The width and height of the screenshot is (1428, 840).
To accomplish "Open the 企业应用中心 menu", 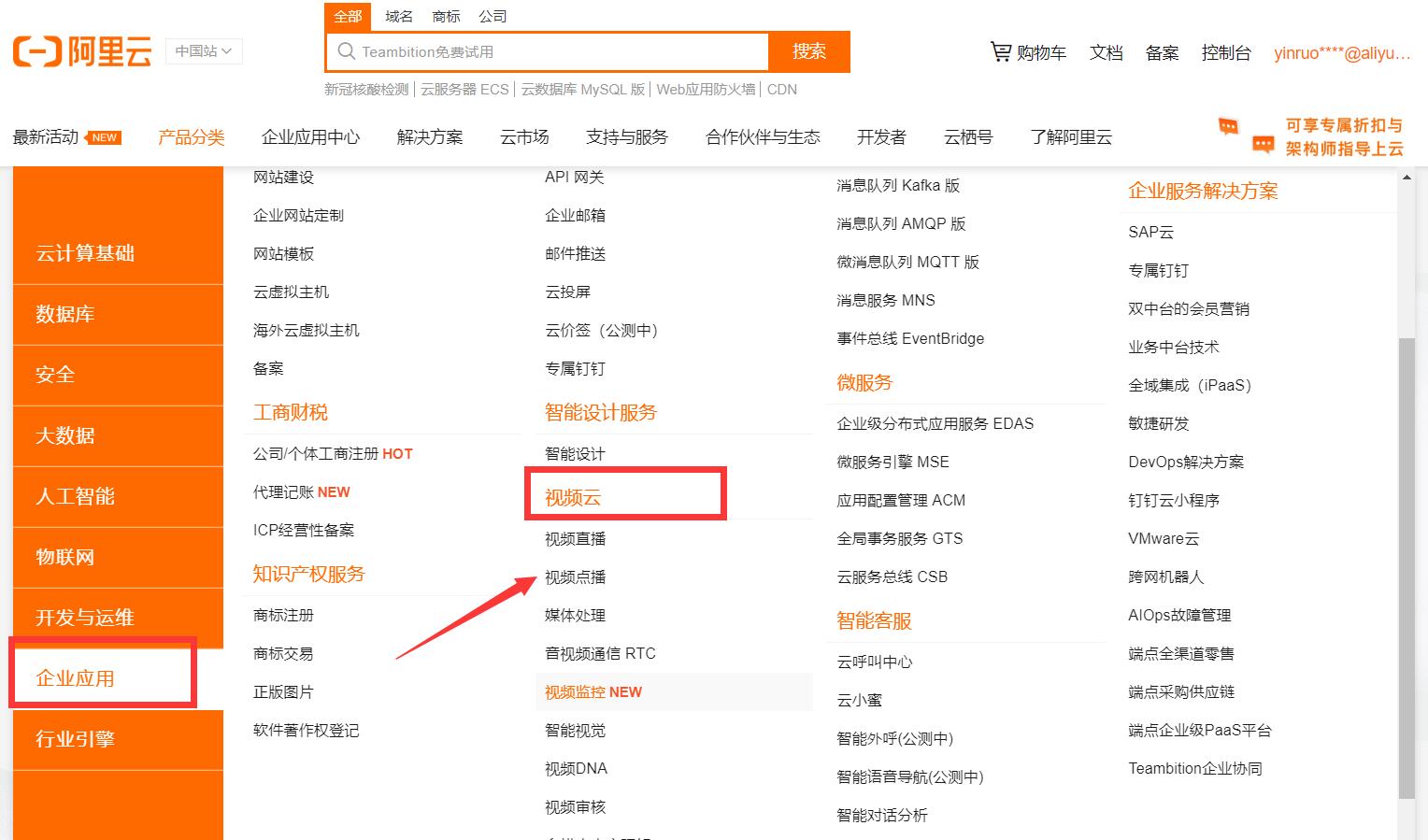I will (x=310, y=137).
